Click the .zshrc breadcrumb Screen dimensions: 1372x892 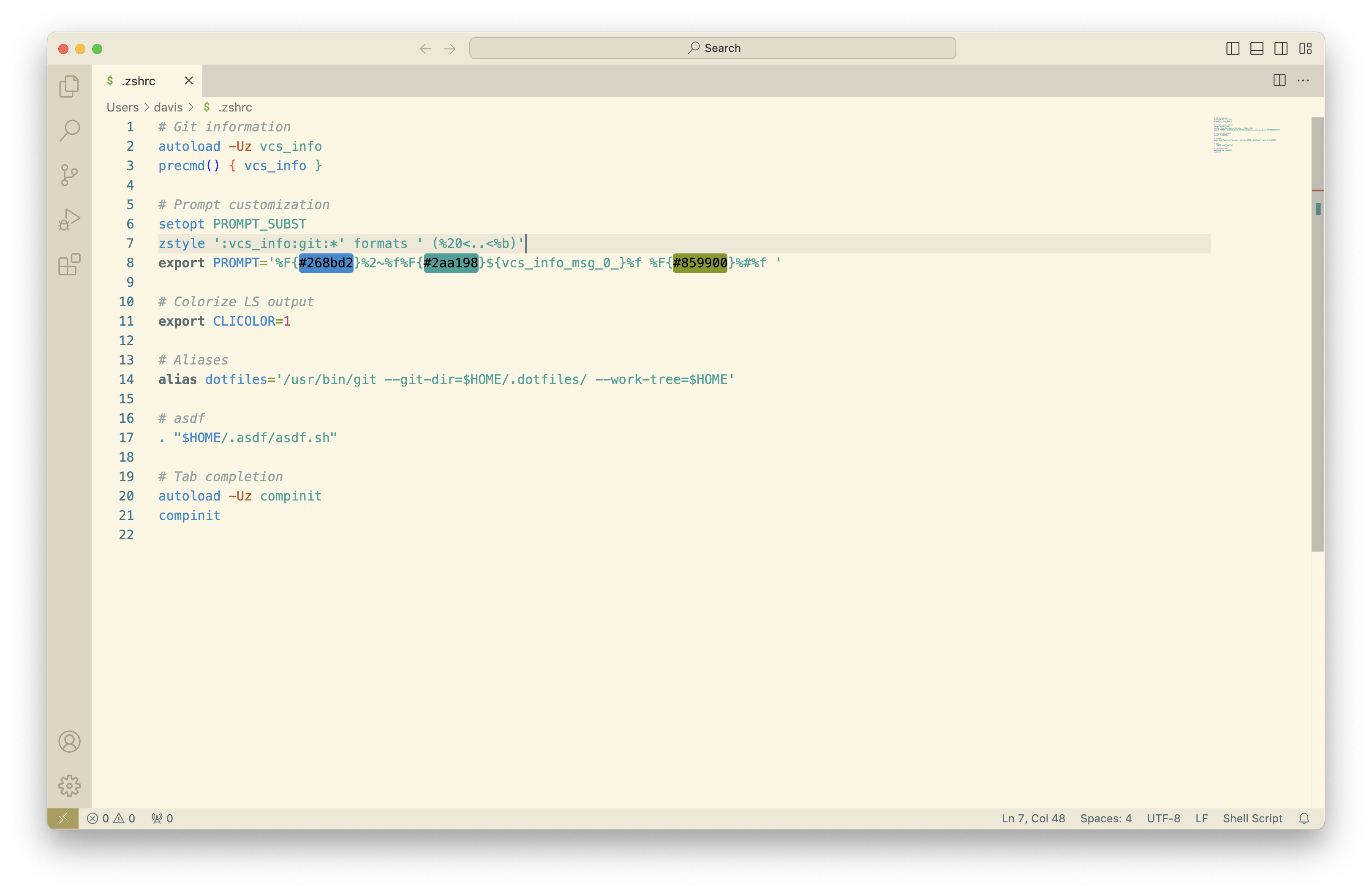click(x=234, y=107)
